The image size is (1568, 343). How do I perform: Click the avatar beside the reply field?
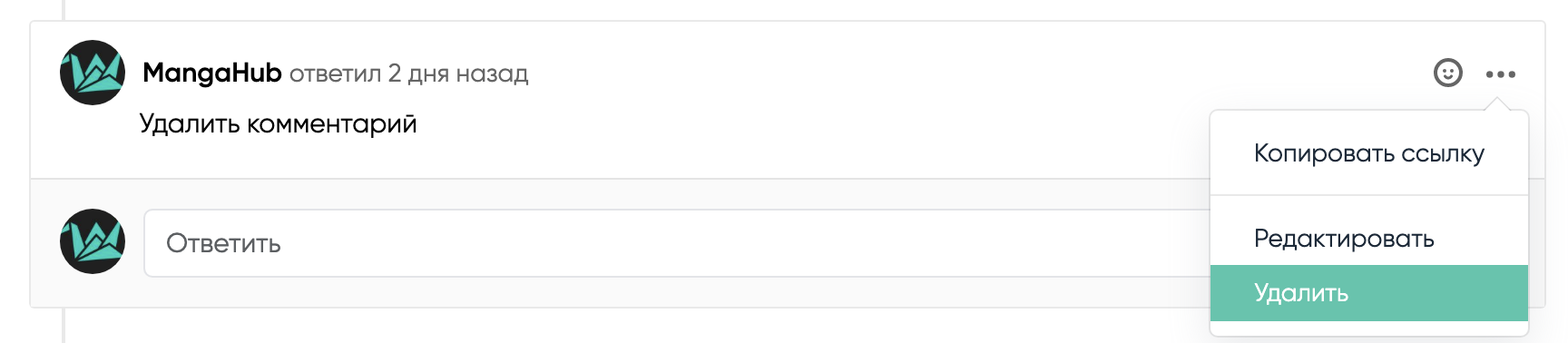tap(93, 241)
